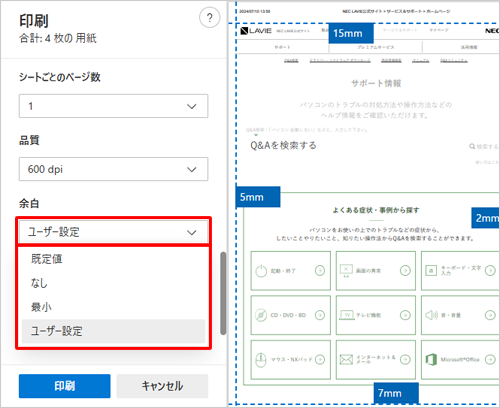The image size is (500, 408).
Task: Click the 音・音量 speaker icon
Action: [x=431, y=315]
